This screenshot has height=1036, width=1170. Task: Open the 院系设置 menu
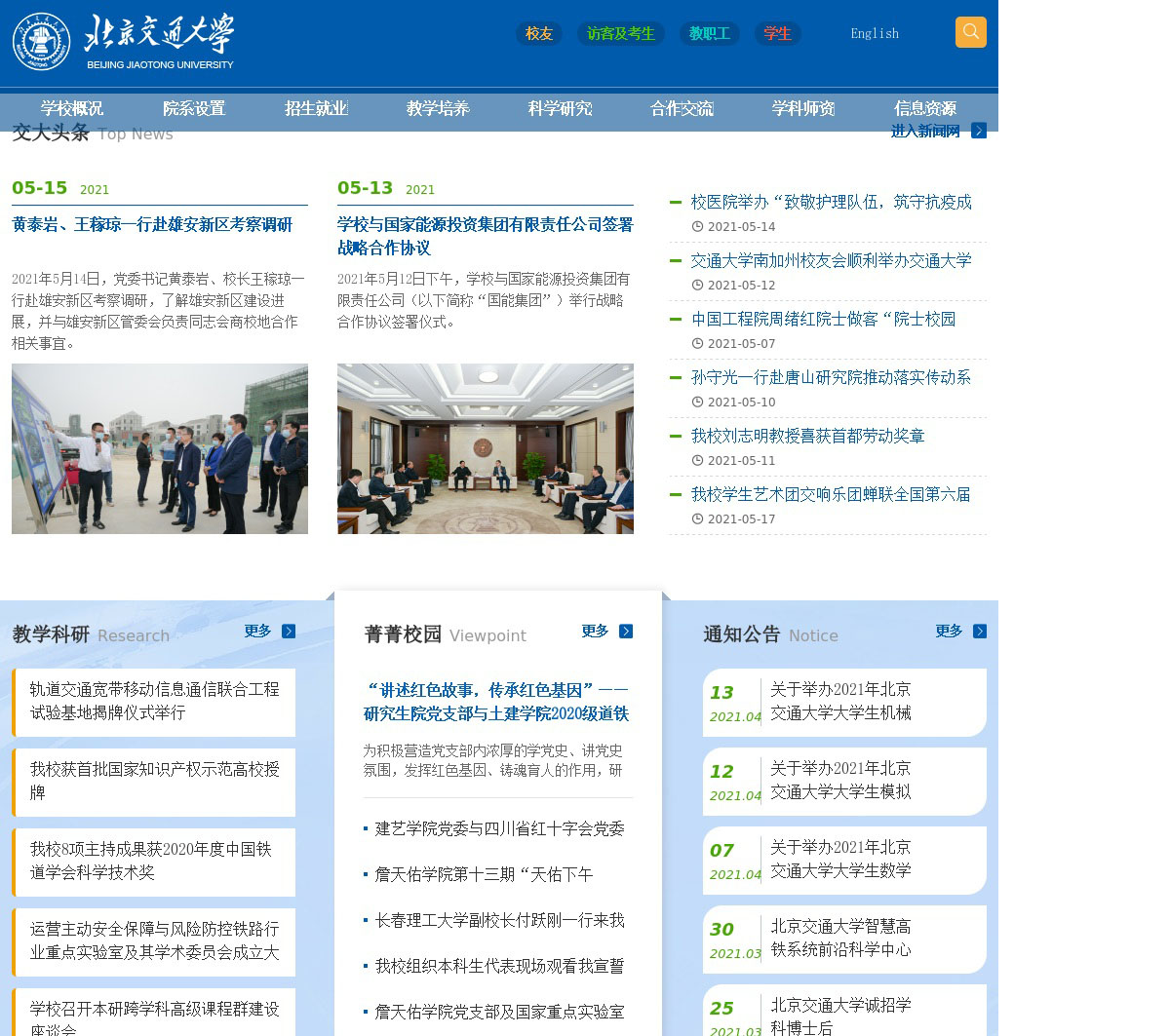coord(194,108)
